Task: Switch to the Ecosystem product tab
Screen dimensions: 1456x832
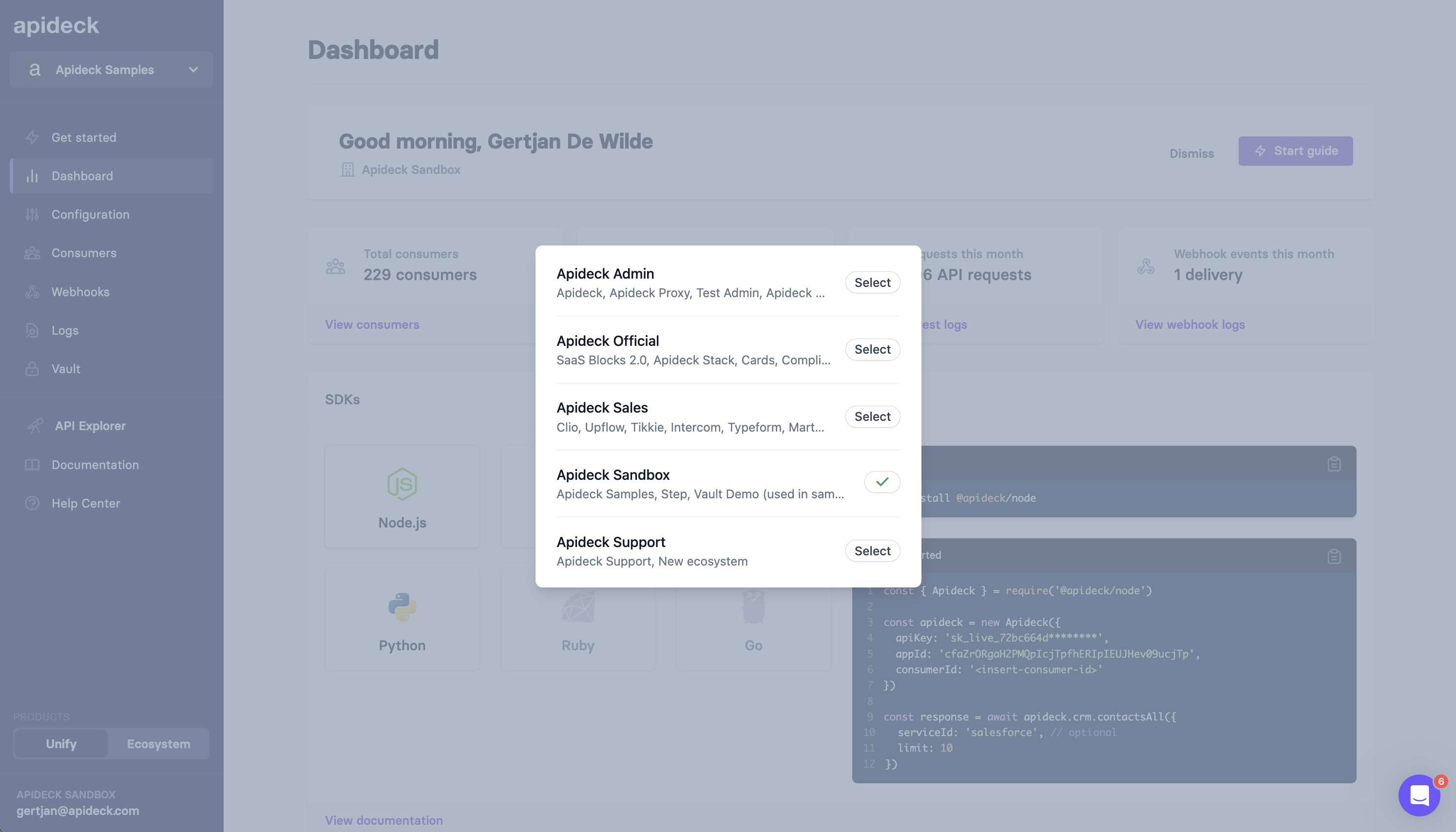Action: [158, 743]
